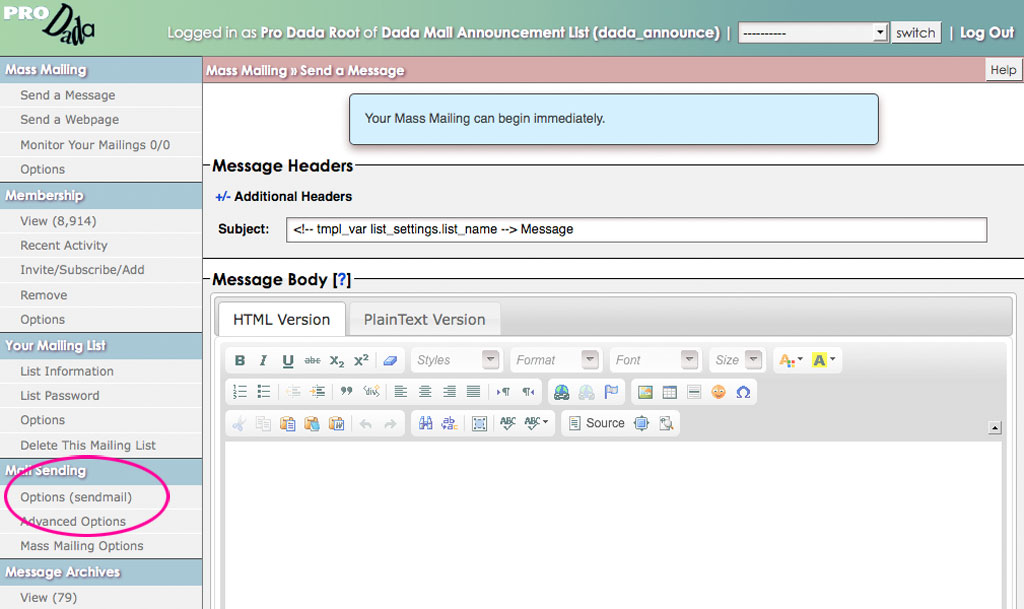
Task: Align text left
Action: (400, 392)
